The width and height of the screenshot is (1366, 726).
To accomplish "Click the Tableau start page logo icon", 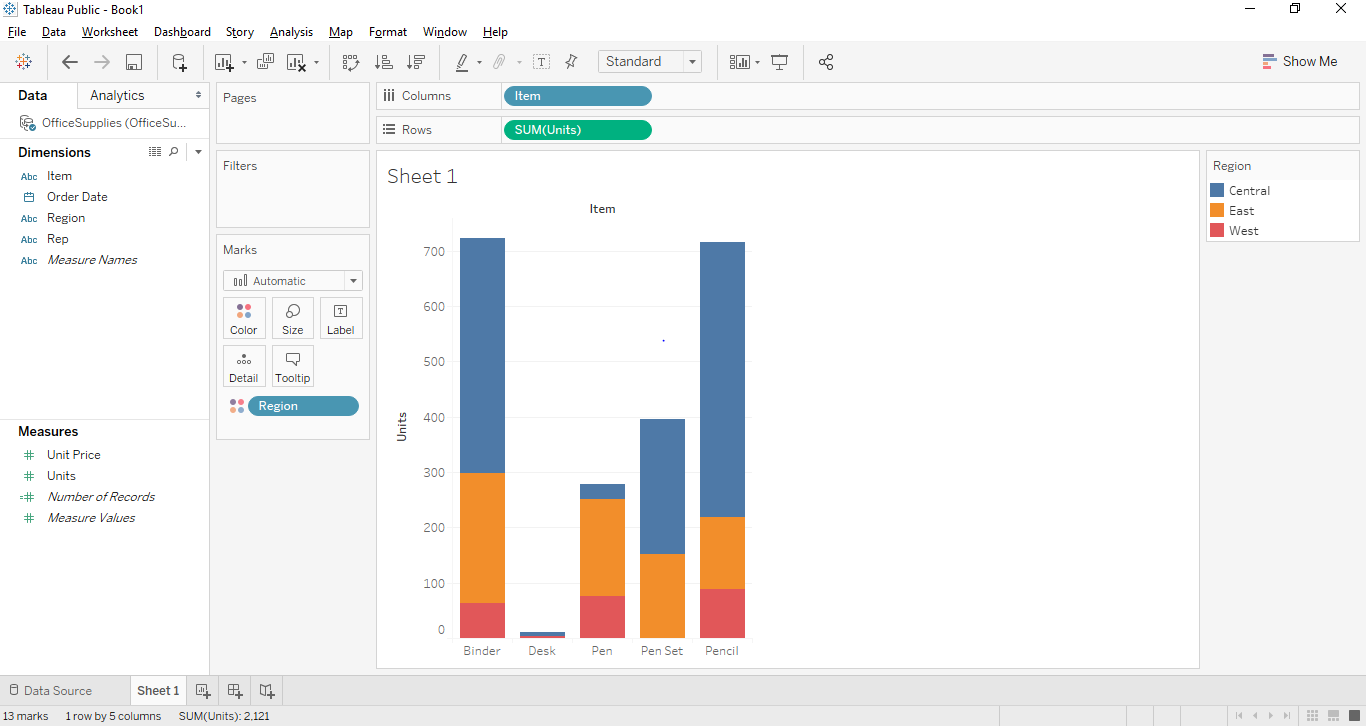I will (x=23, y=62).
